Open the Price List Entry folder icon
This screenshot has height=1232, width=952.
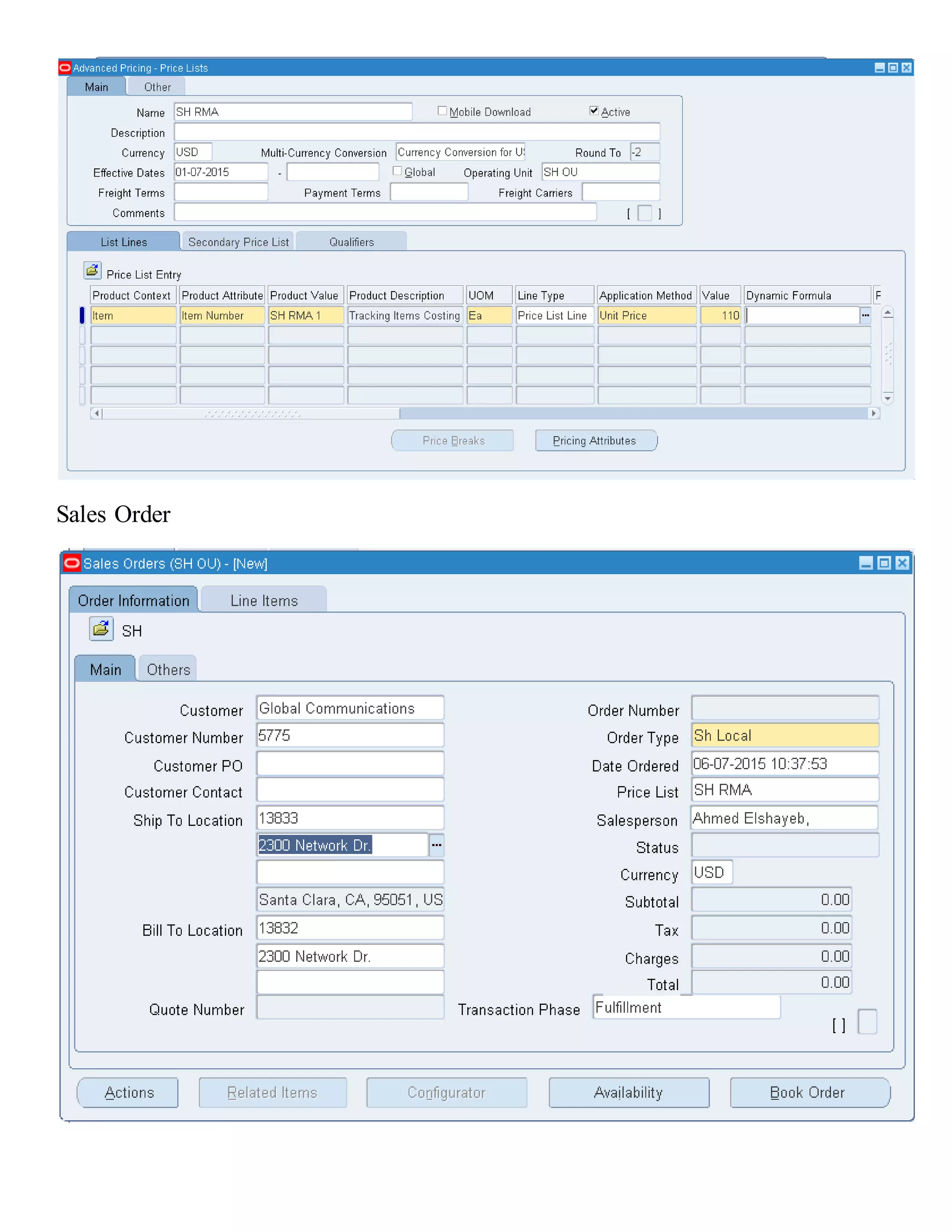[93, 271]
